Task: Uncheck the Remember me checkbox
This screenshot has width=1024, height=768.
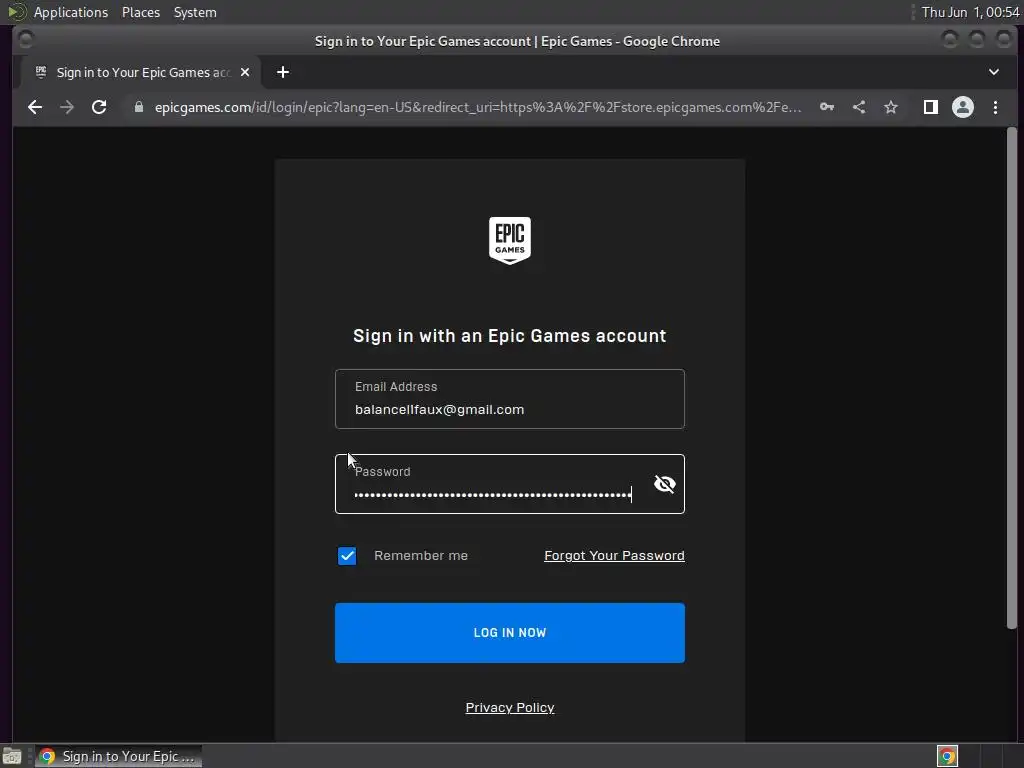Action: (347, 556)
